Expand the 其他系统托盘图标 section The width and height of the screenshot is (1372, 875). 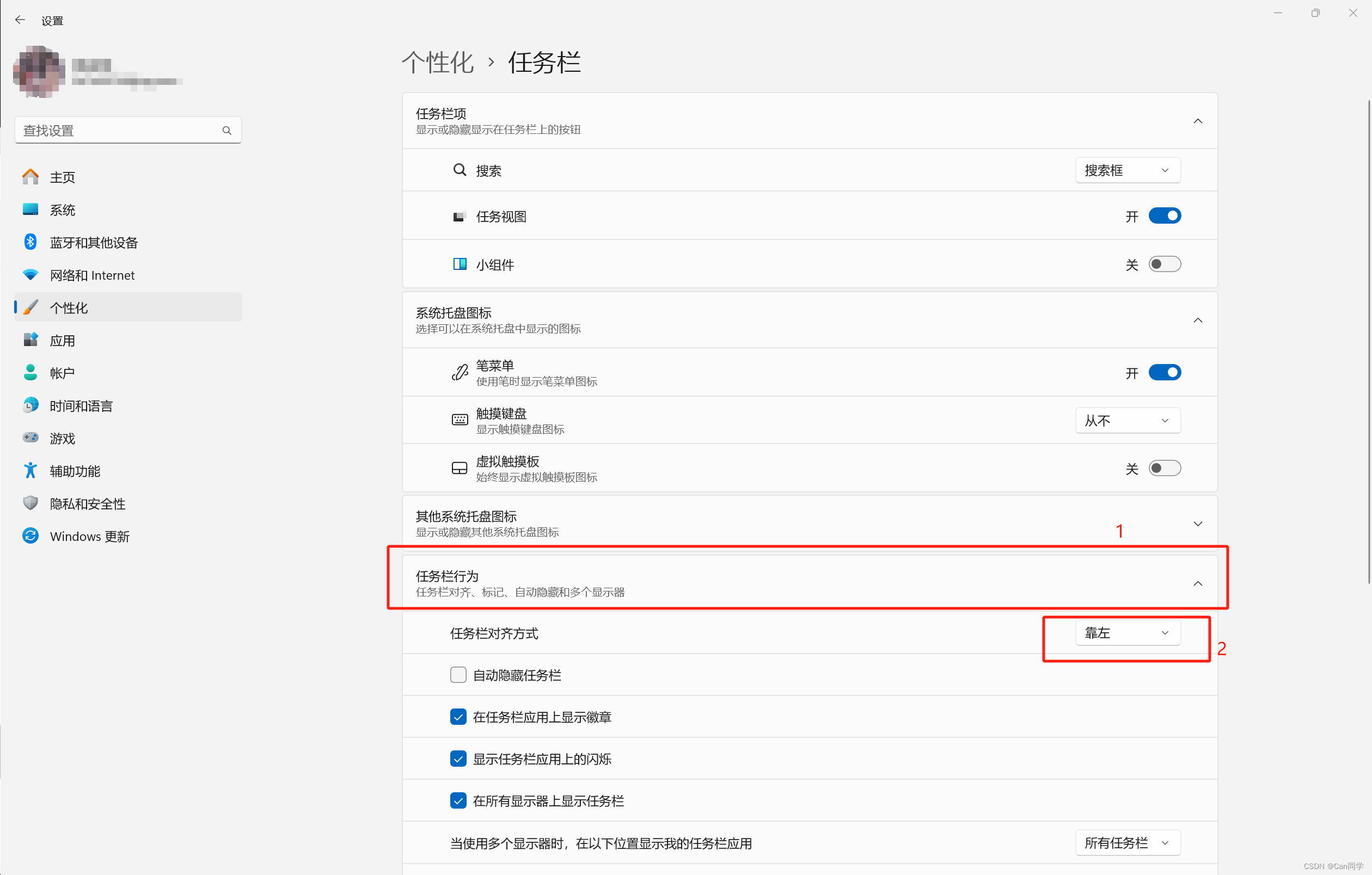1198,523
